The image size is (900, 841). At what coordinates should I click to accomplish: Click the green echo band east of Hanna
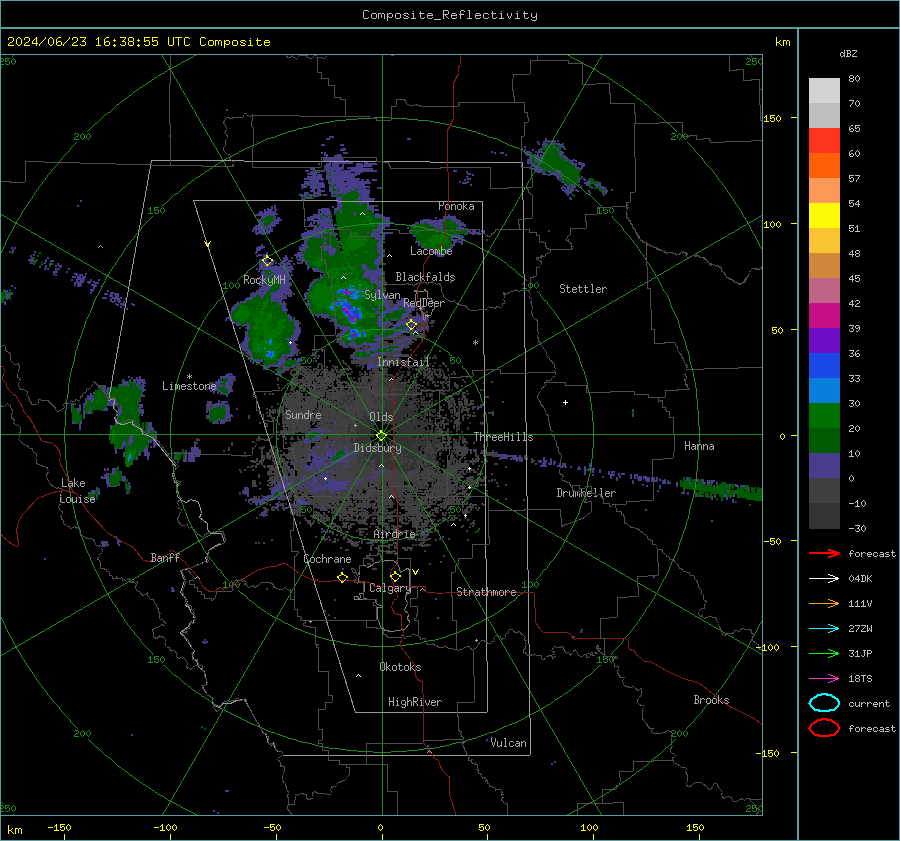point(721,489)
